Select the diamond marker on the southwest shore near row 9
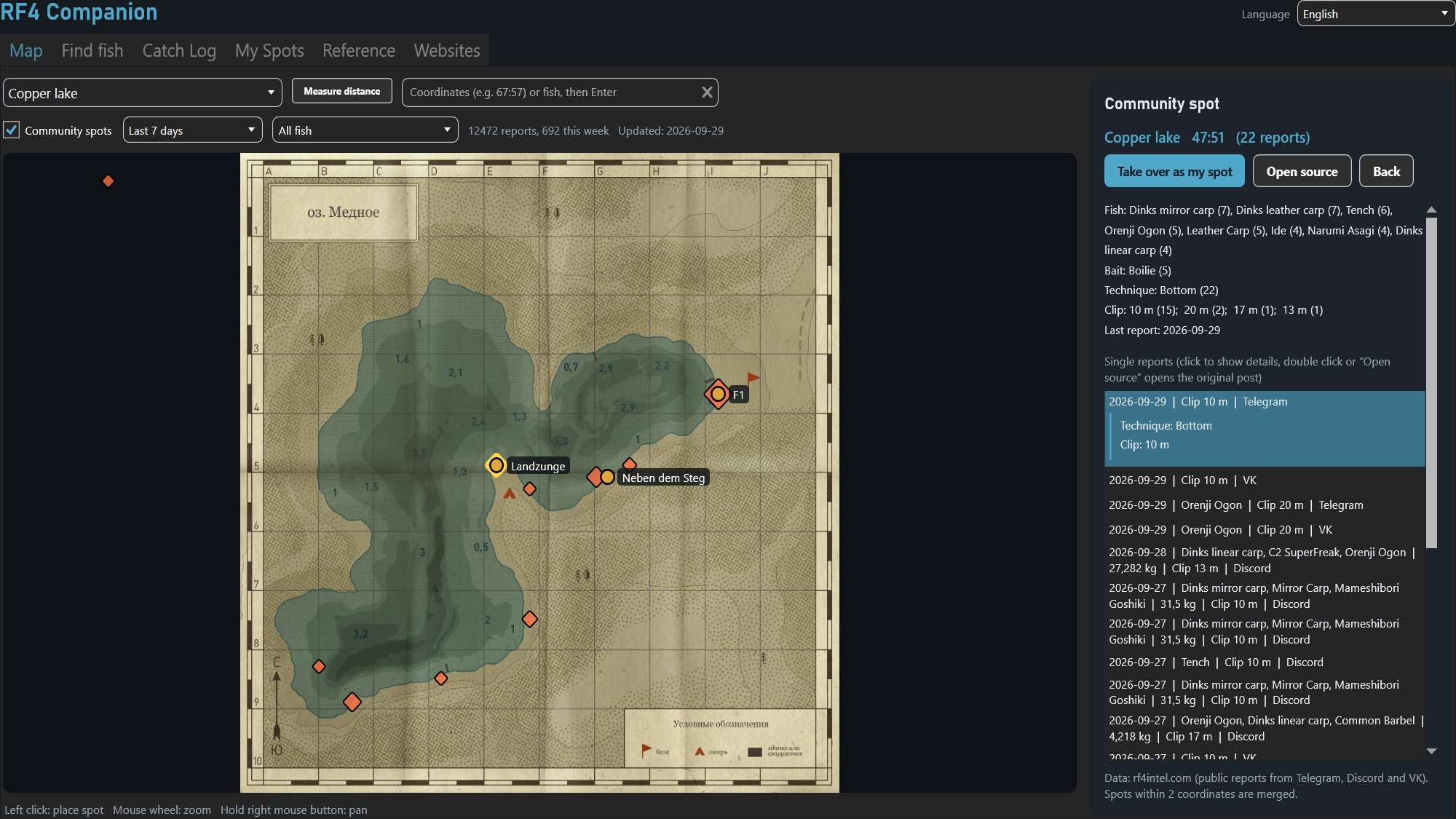This screenshot has width=1456, height=819. coord(319,666)
